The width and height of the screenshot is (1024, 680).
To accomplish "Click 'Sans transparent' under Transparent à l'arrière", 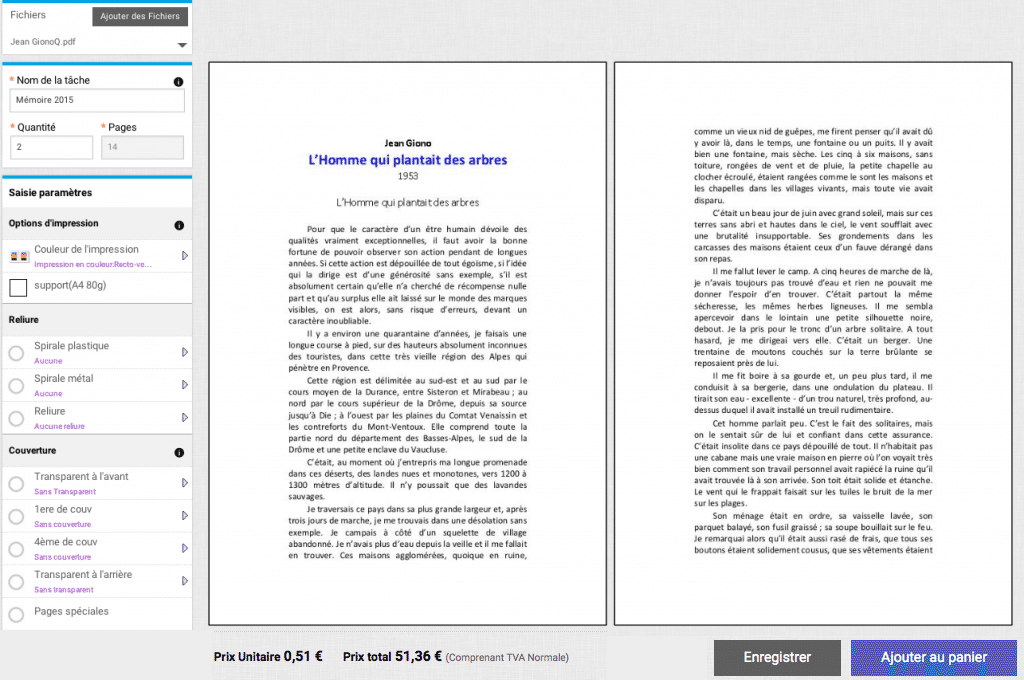I will click(x=63, y=589).
